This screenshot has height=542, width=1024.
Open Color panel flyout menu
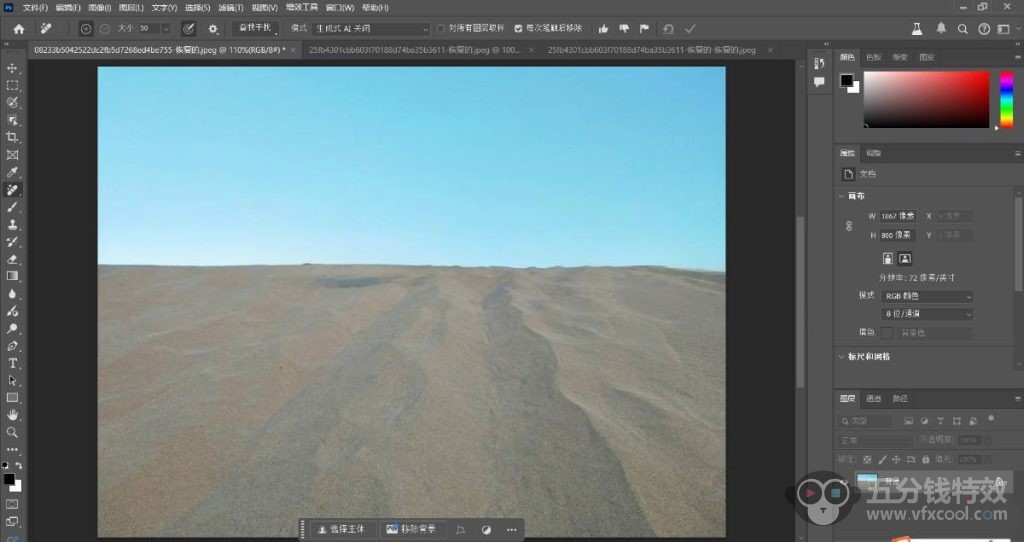point(1017,57)
